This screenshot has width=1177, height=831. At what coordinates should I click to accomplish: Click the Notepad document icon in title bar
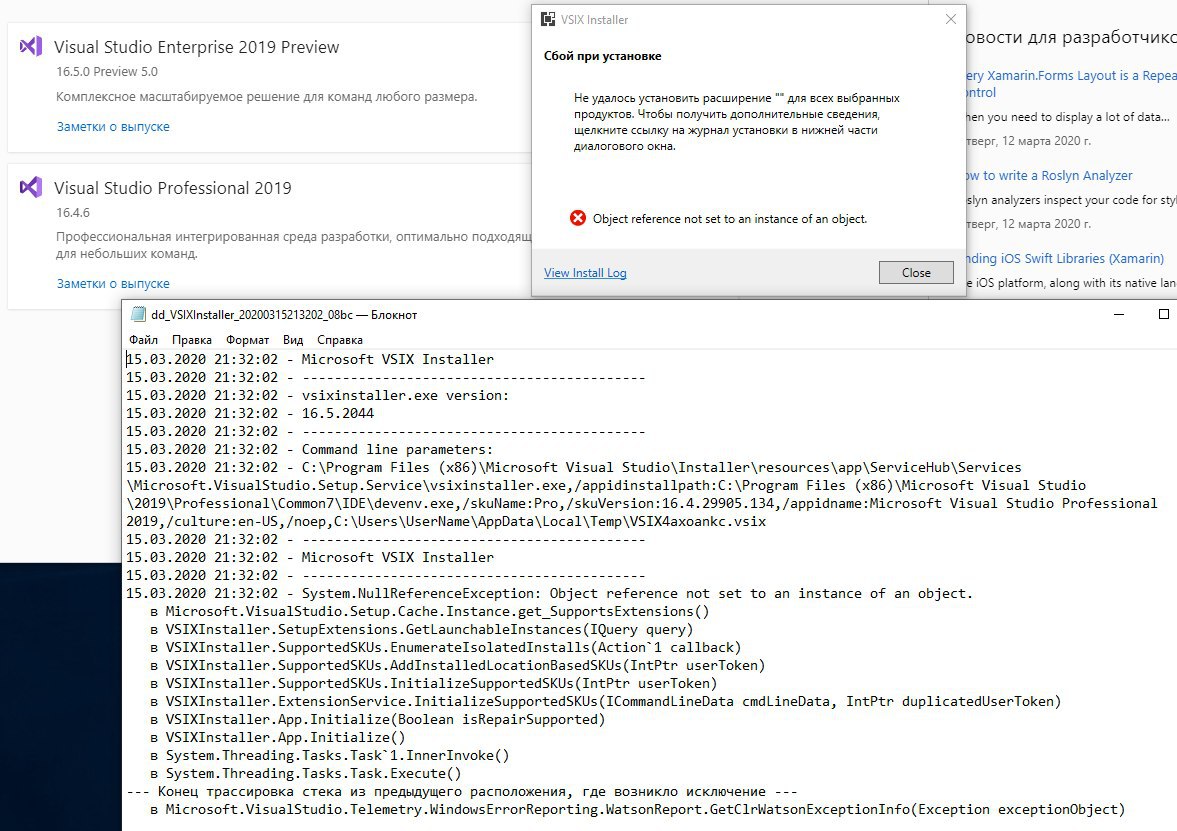[138, 315]
